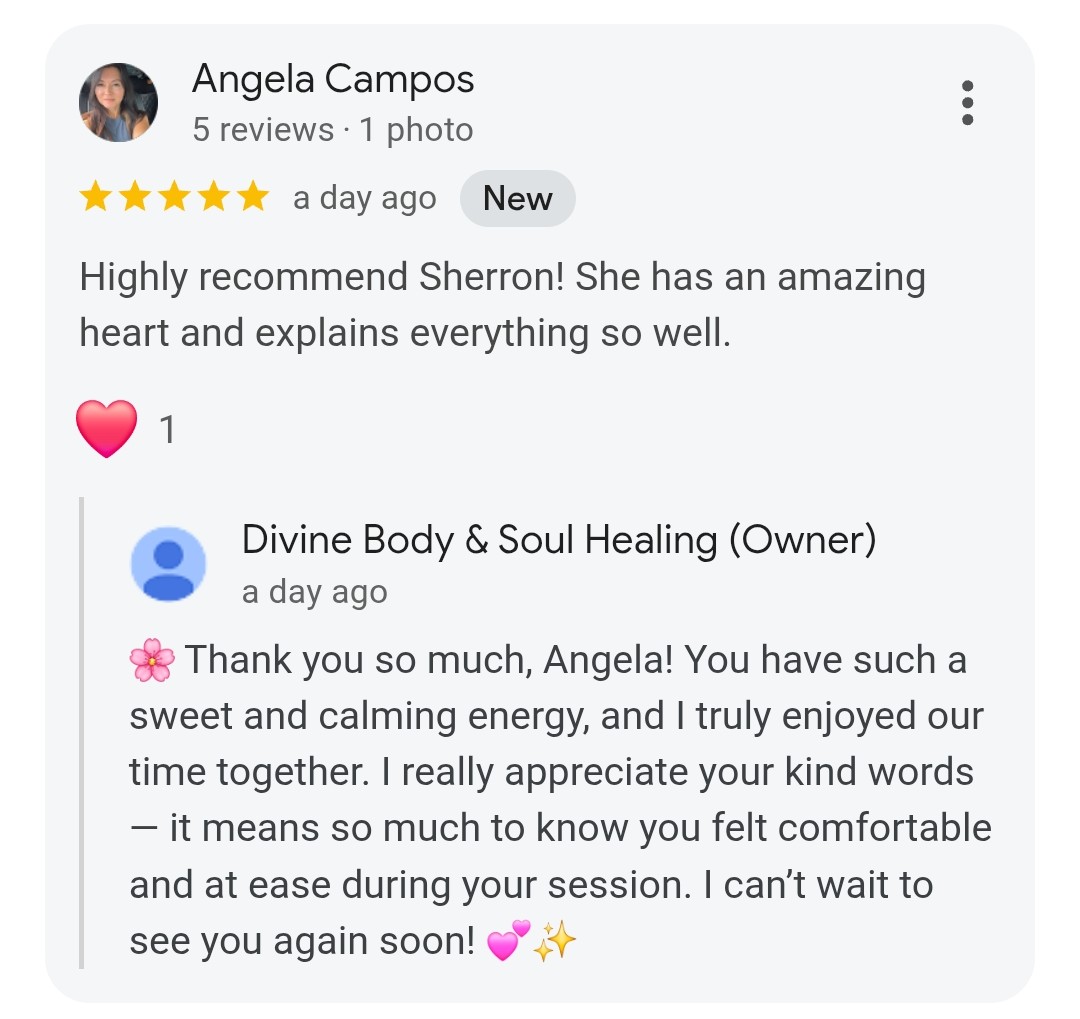Click the first gold rating star
The height and width of the screenshot is (1019, 1080).
95,196
